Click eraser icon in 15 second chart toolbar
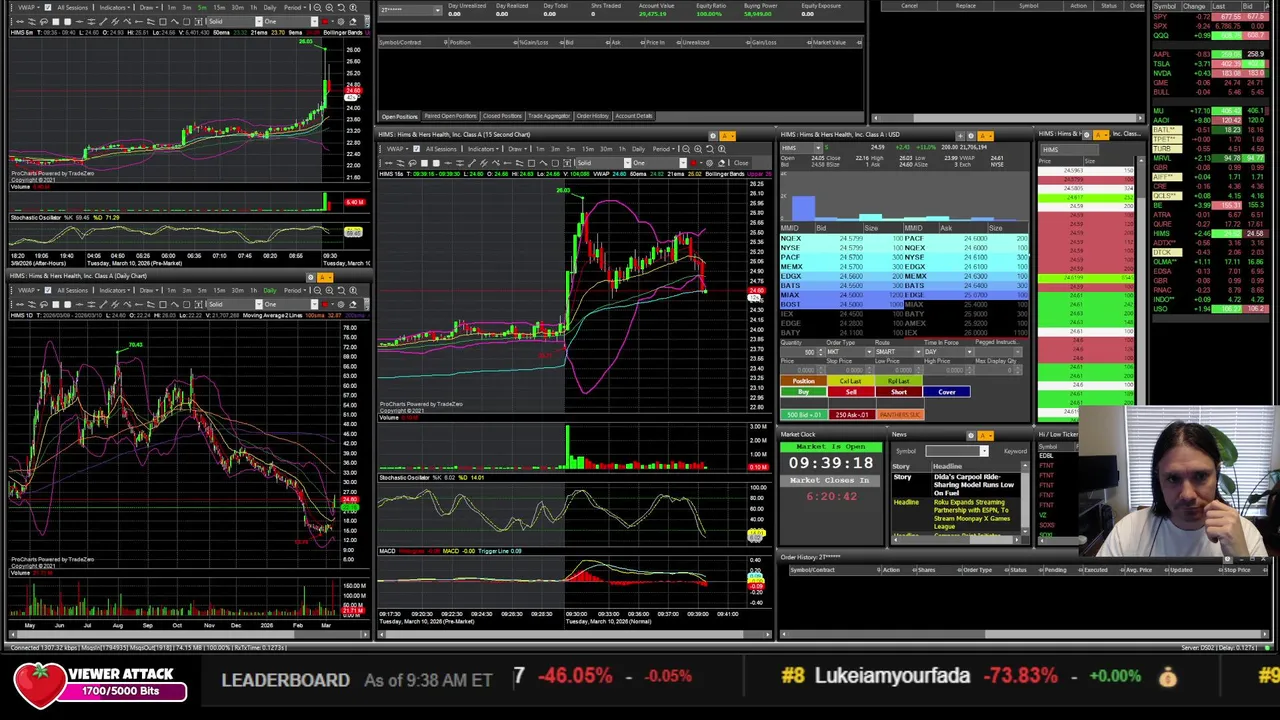The height and width of the screenshot is (720, 1280). coord(721,163)
